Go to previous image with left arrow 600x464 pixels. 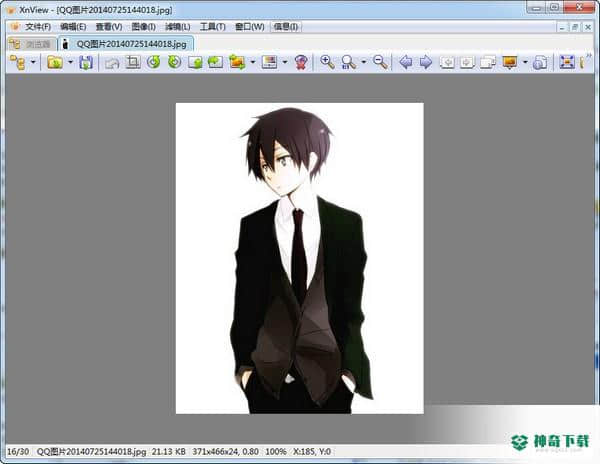pos(406,62)
